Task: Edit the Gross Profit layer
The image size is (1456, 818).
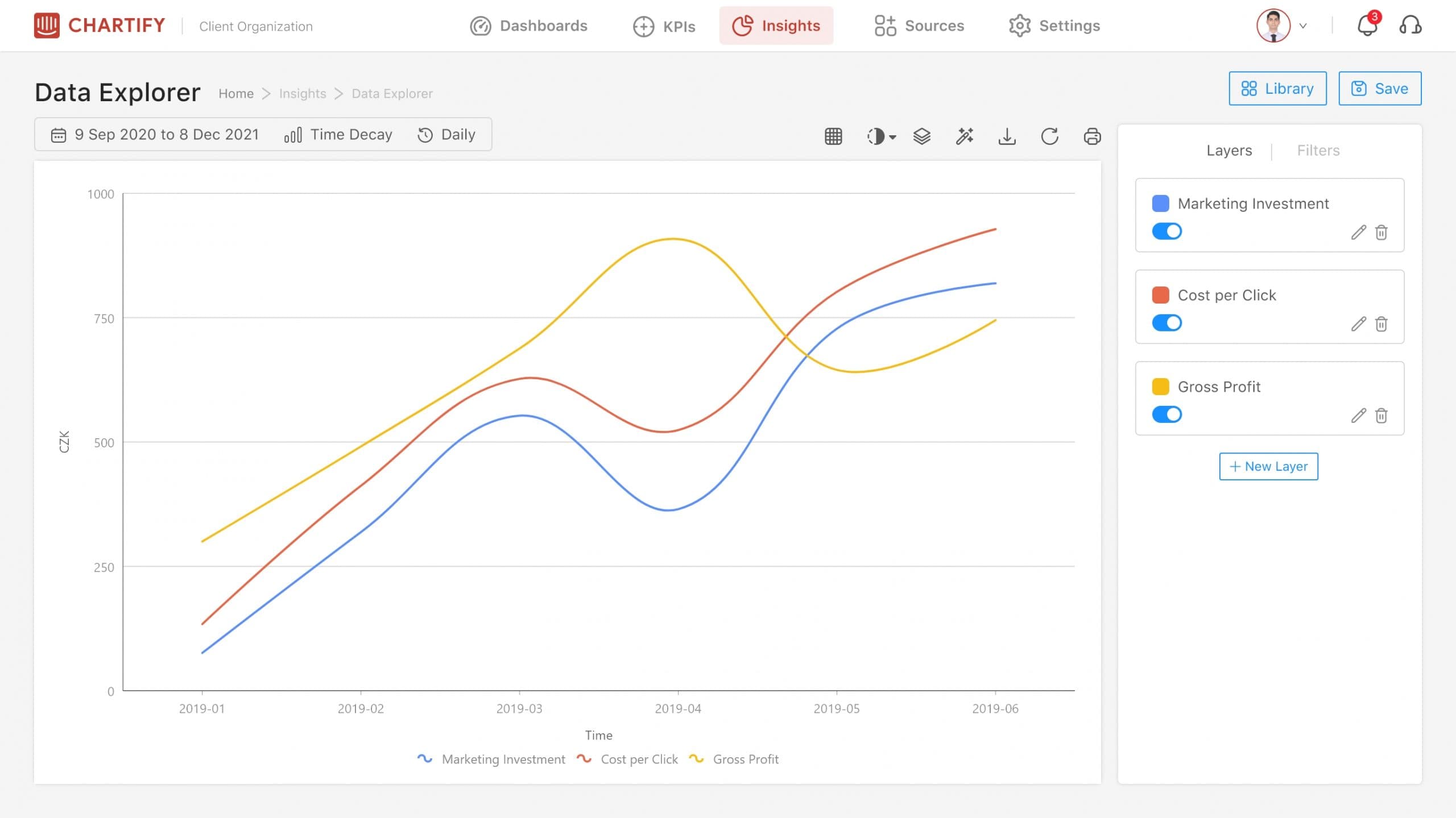Action: (1358, 416)
